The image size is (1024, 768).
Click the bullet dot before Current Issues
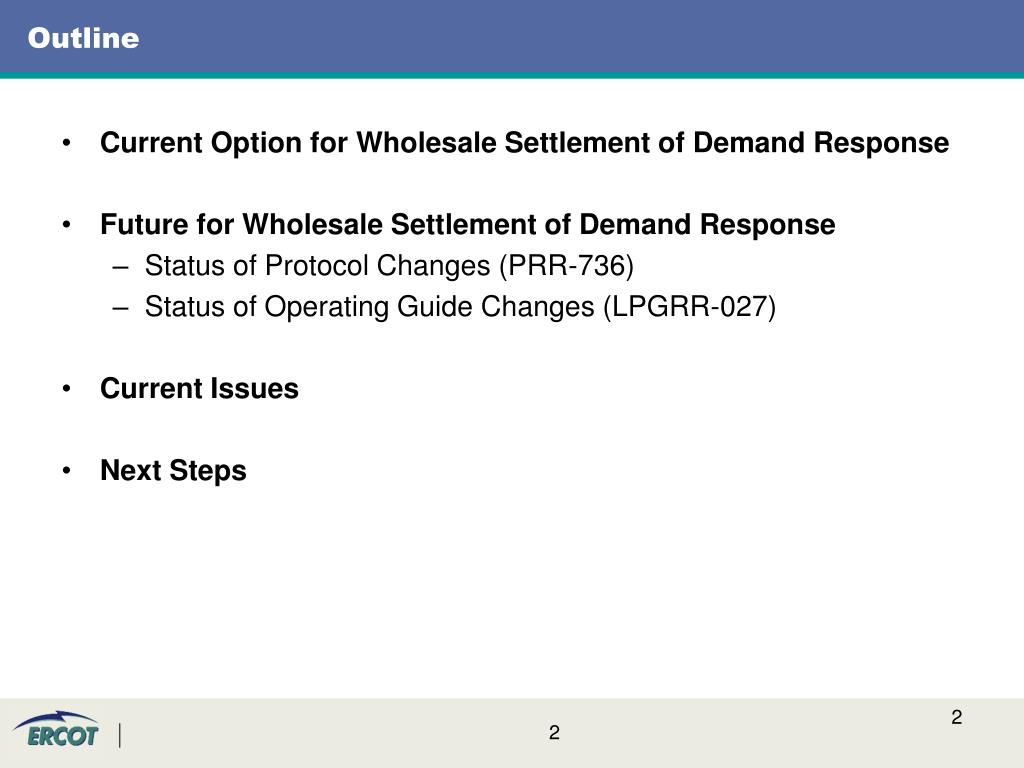(67, 389)
